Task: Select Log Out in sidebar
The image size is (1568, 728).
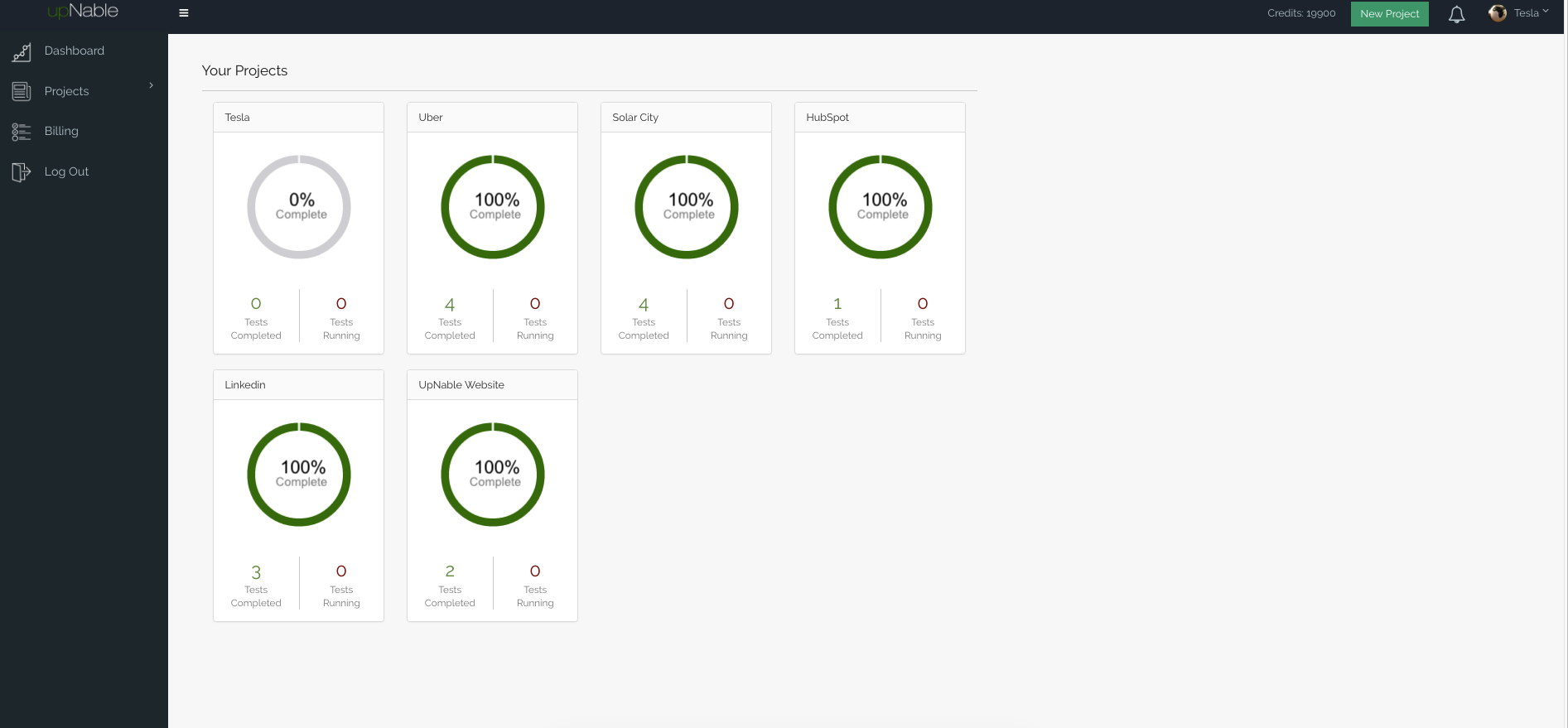Action: click(x=66, y=171)
